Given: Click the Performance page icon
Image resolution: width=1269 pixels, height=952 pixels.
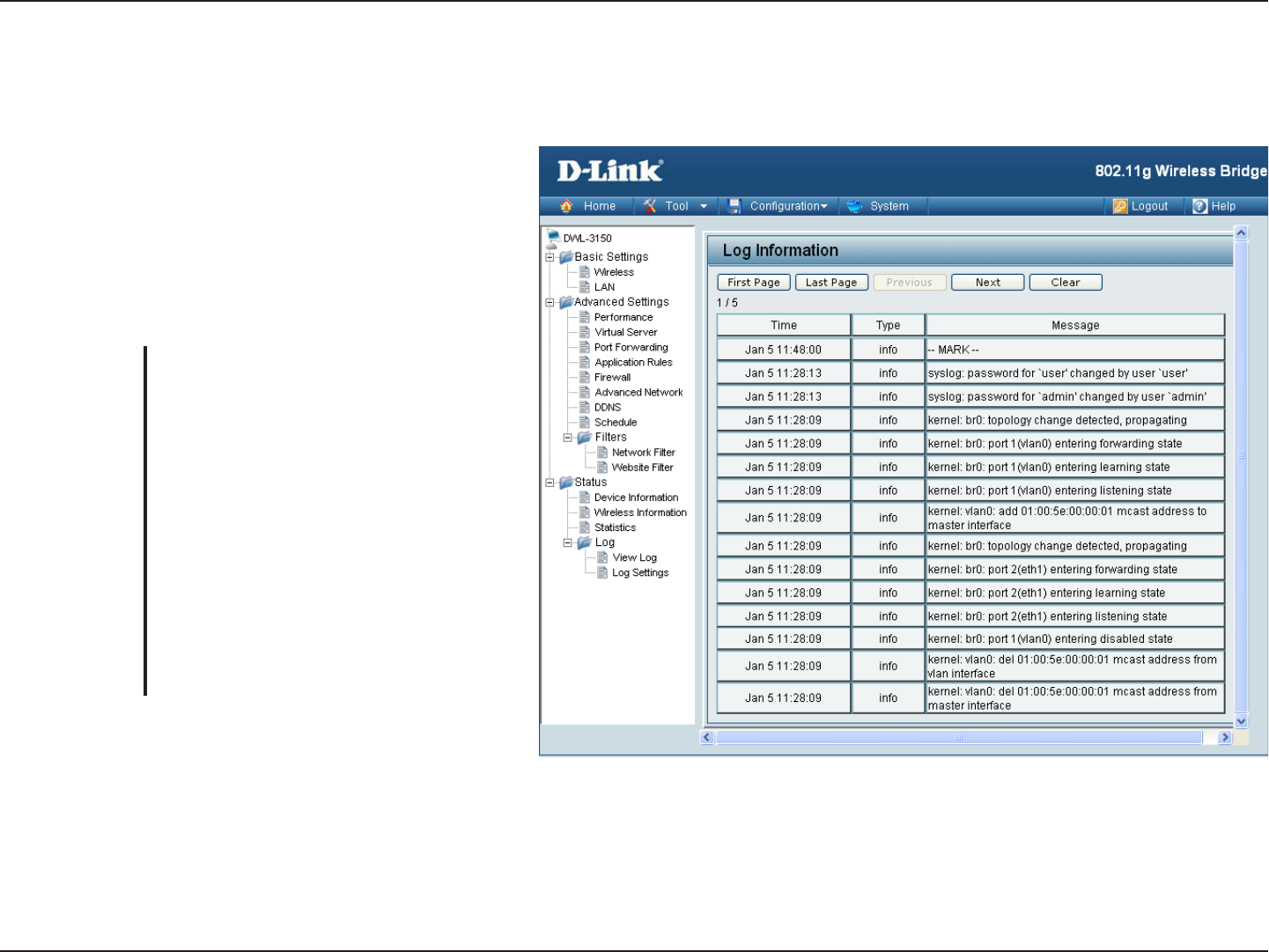Looking at the screenshot, I should tap(585, 317).
